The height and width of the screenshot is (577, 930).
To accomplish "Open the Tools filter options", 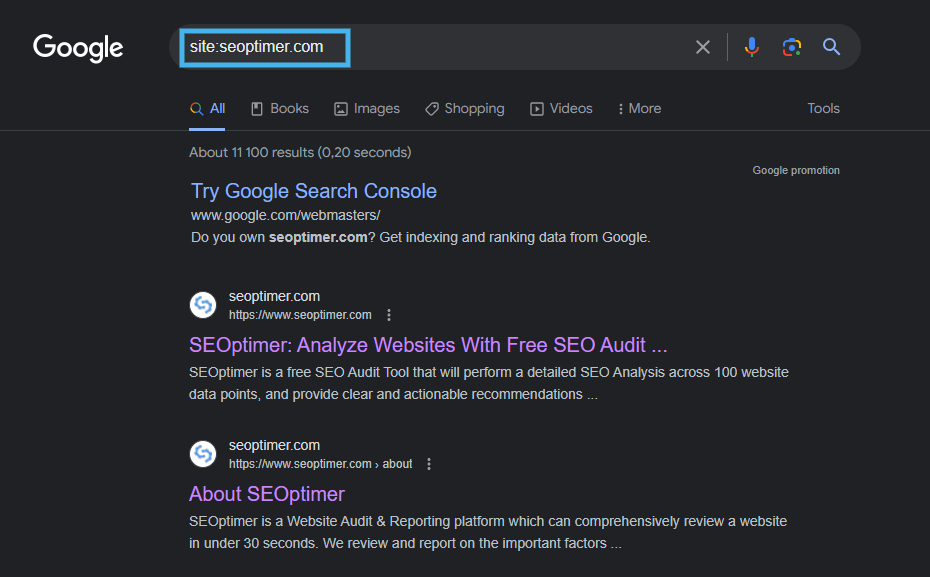I will (x=823, y=109).
